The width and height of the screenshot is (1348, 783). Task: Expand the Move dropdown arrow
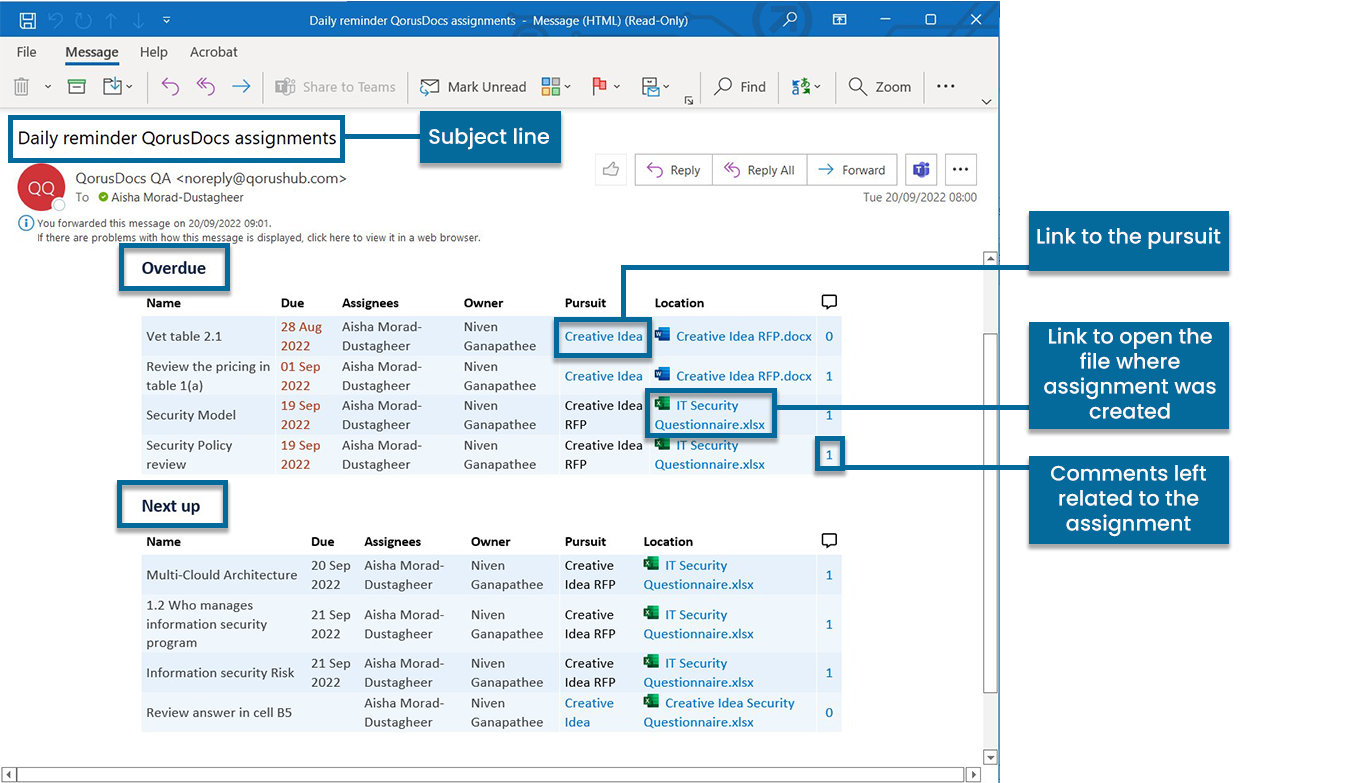pos(131,87)
